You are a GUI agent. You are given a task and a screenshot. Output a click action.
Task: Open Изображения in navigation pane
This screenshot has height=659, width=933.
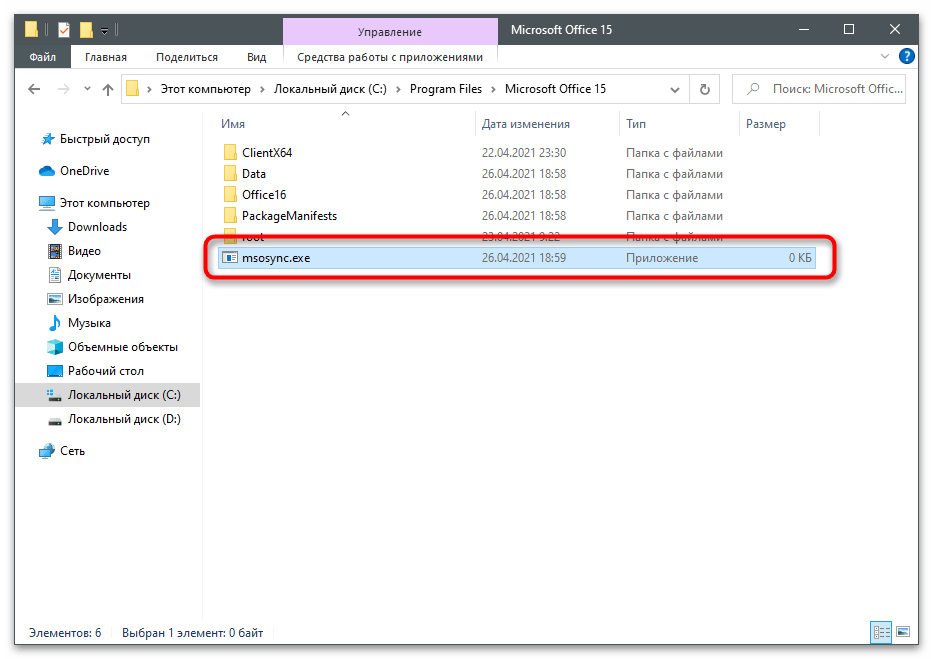click(105, 299)
